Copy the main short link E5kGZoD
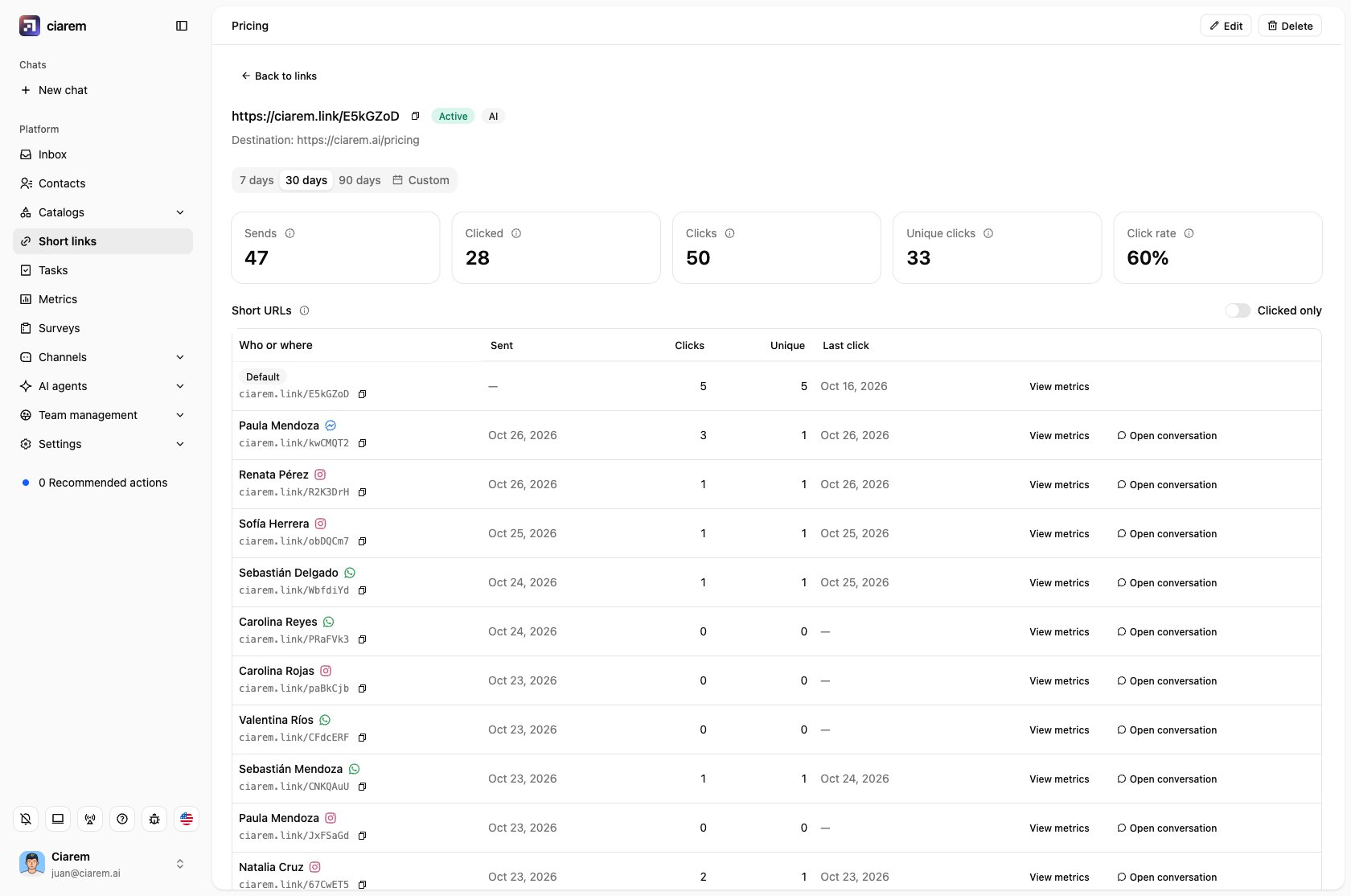 [415, 116]
